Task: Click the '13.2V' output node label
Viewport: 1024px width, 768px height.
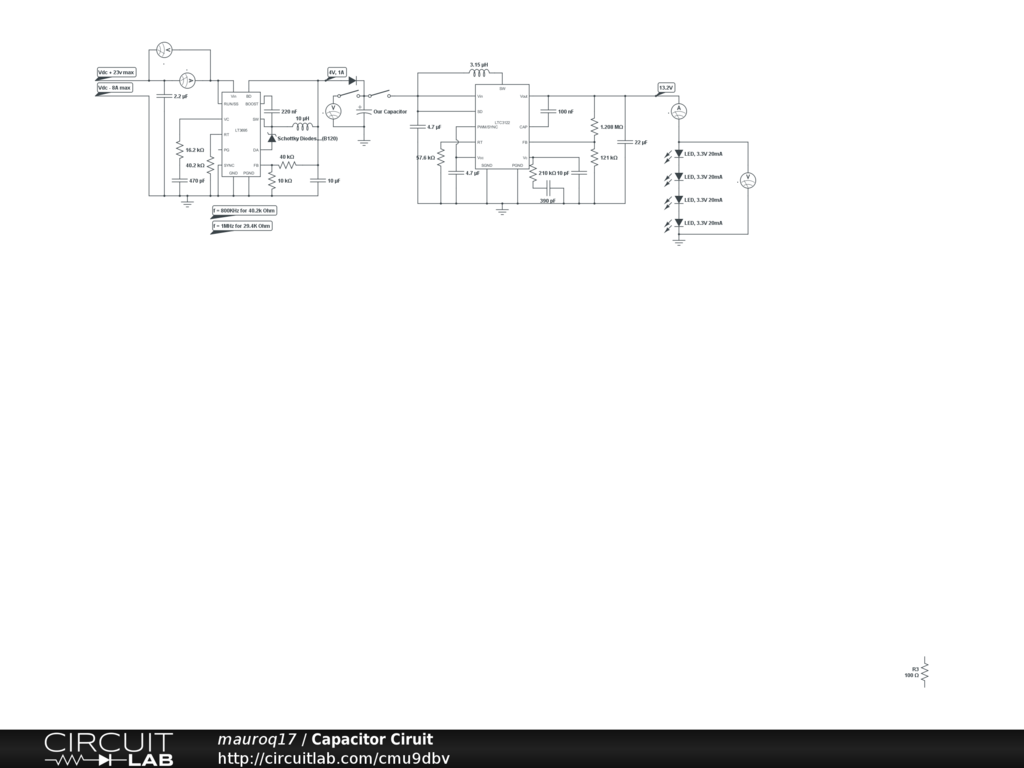Action: pos(666,88)
